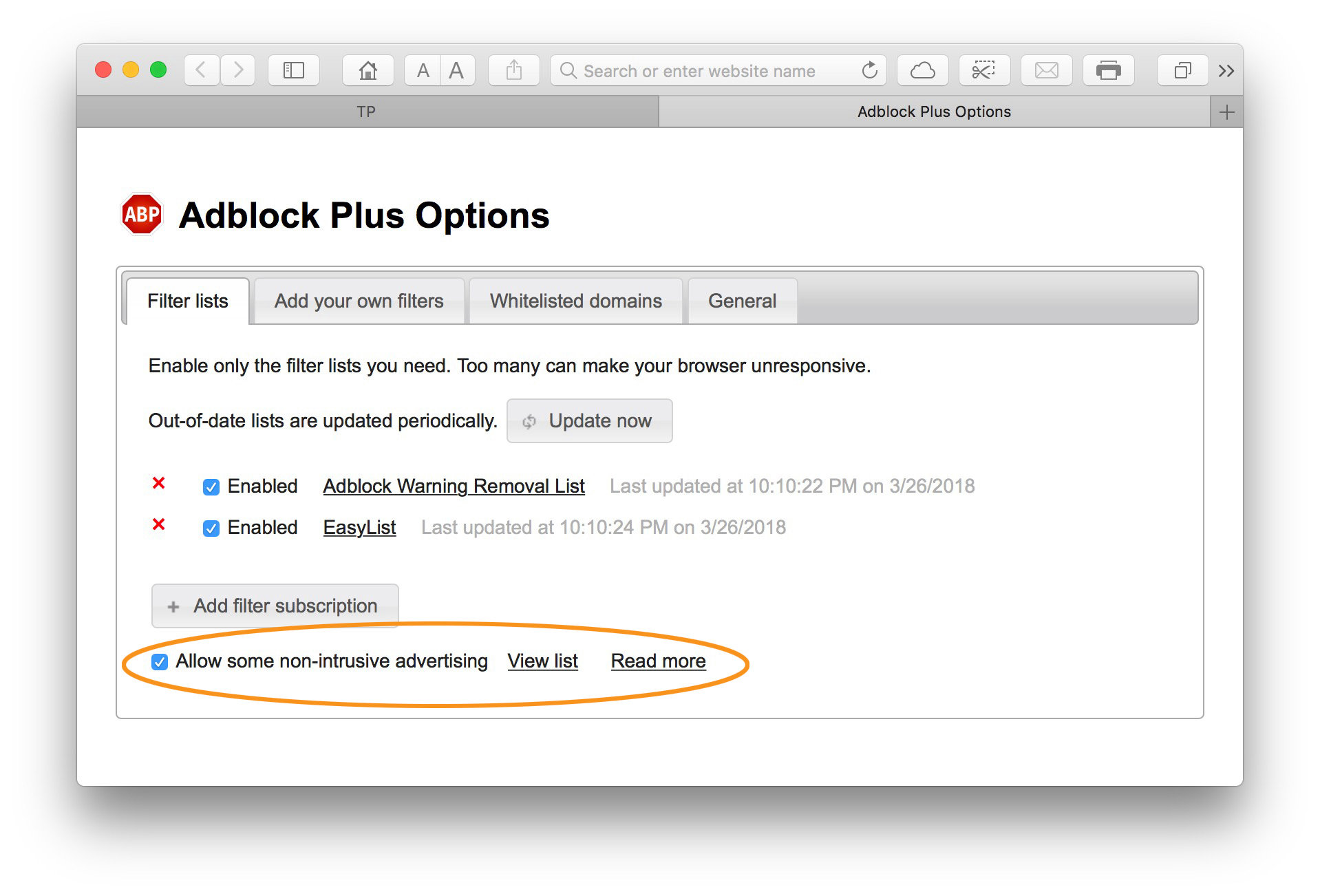Open the Print icon in the toolbar
The height and width of the screenshot is (896, 1320).
pyautogui.click(x=1108, y=70)
